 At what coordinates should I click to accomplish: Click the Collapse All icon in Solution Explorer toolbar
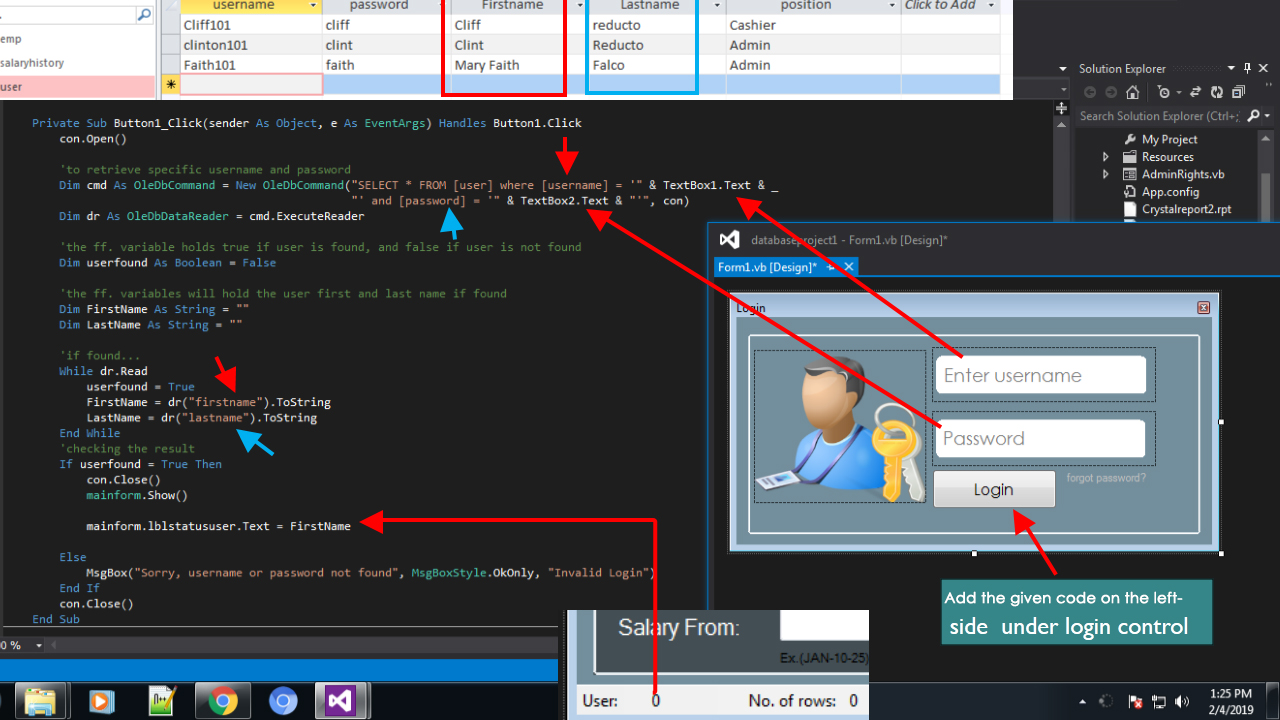pos(1238,91)
